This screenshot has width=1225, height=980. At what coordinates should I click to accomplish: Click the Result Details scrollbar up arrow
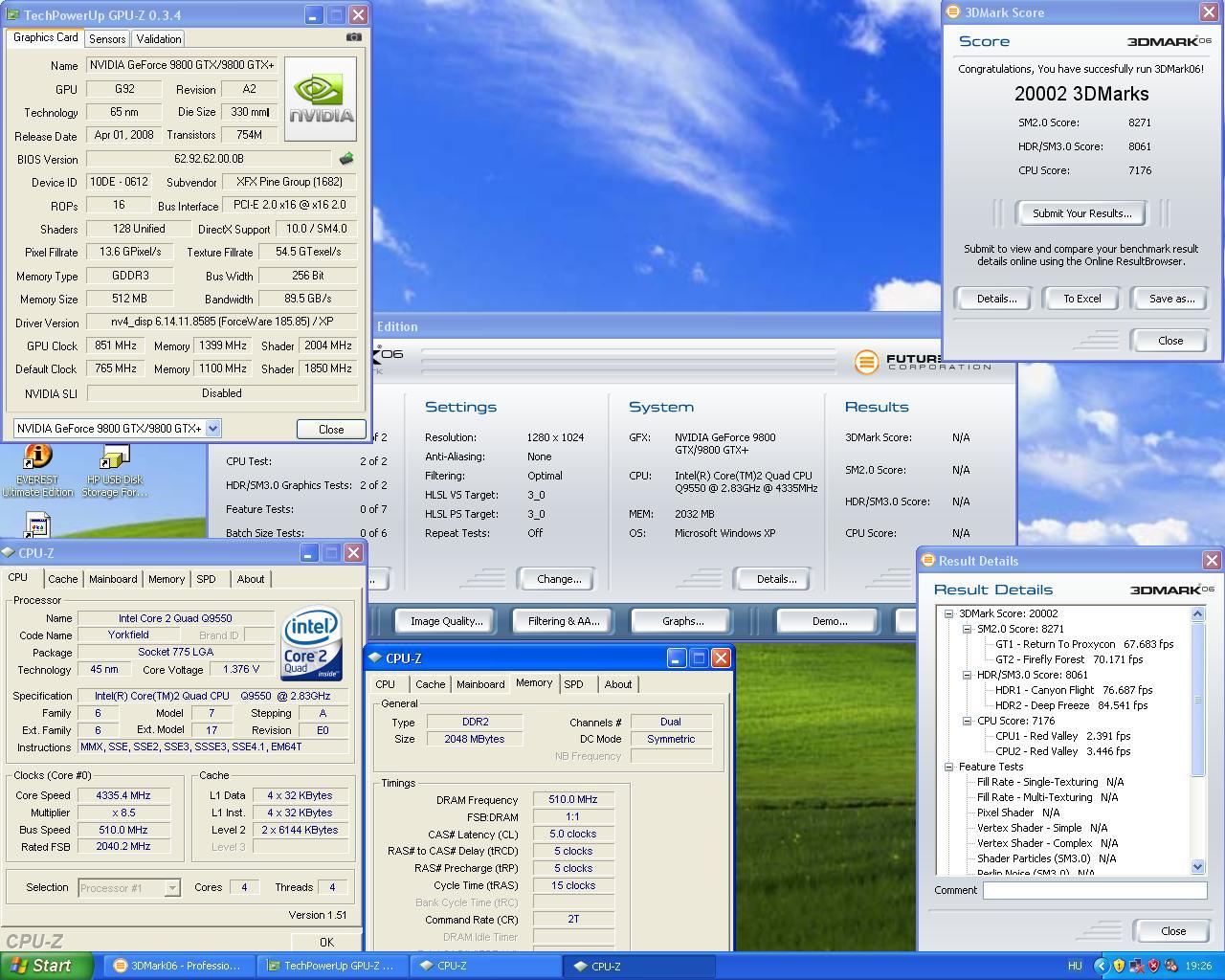point(1197,613)
